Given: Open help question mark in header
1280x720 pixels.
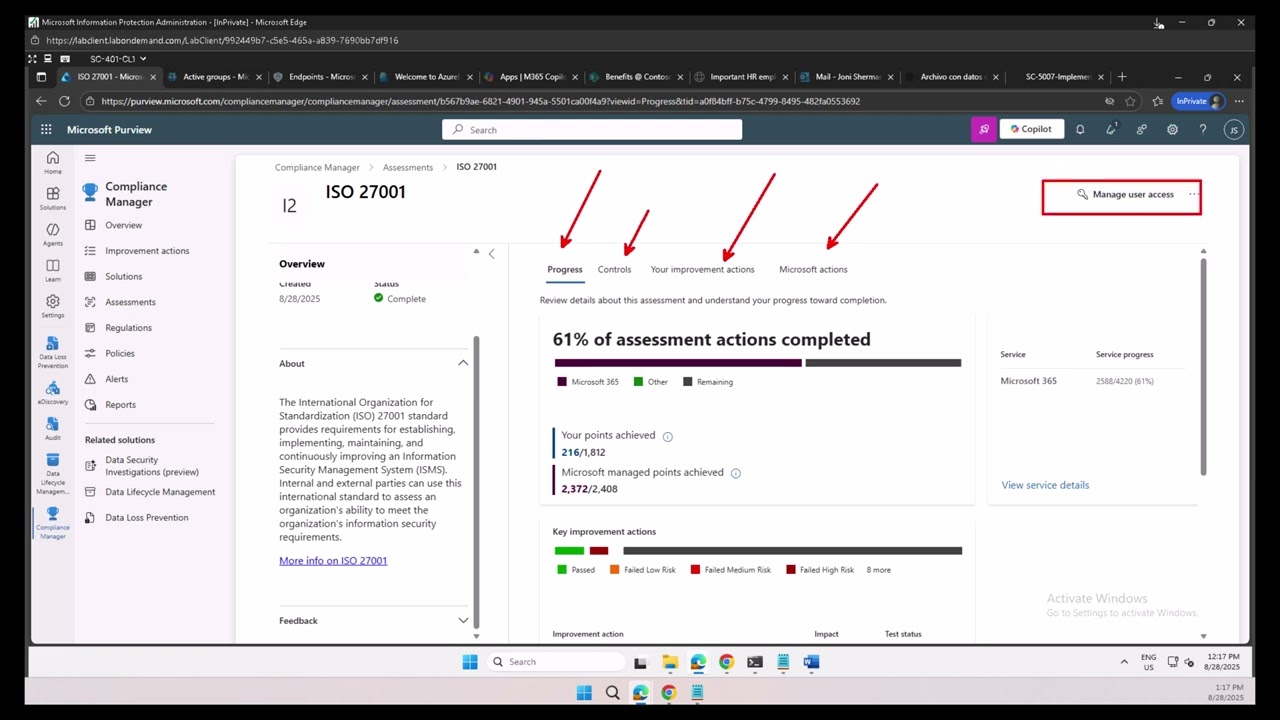Looking at the screenshot, I should click(1203, 129).
